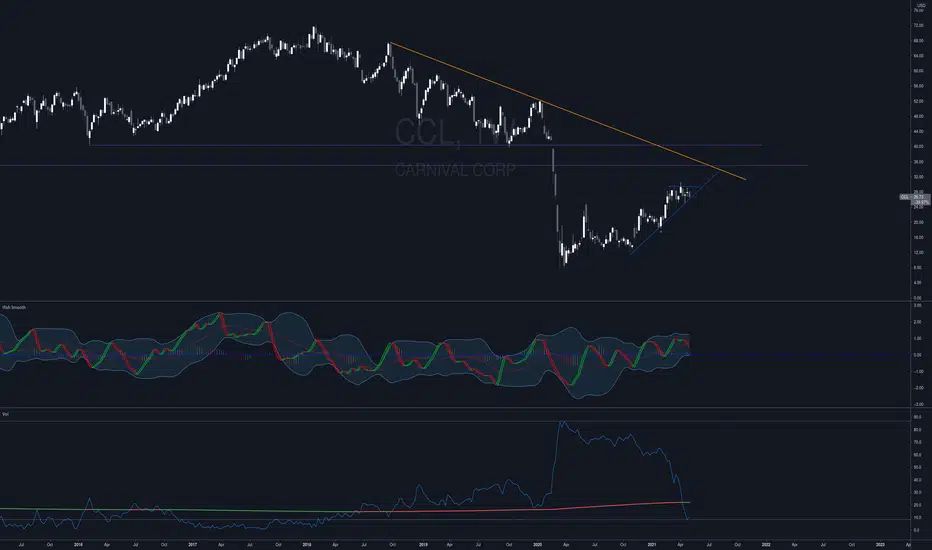Click the 16.00 price axis label

click(x=918, y=237)
